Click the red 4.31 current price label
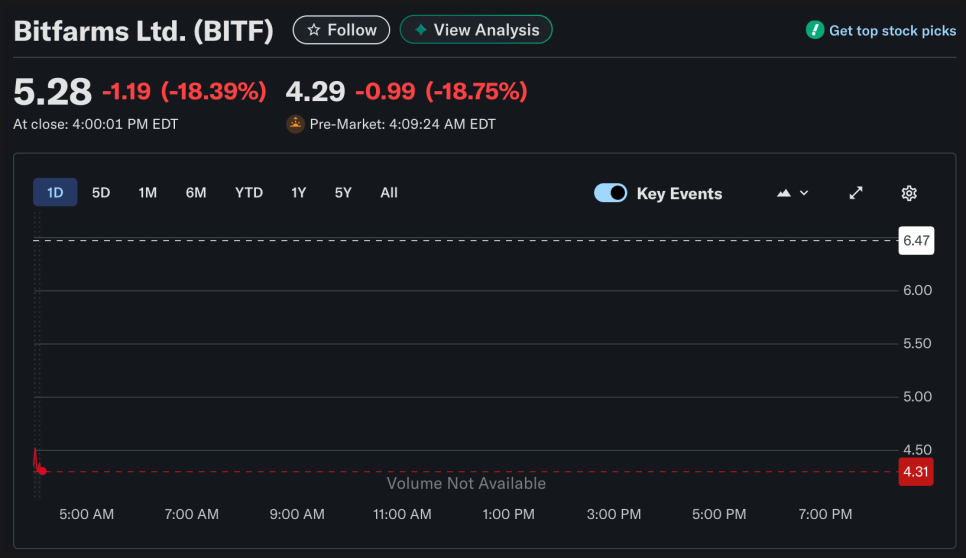The width and height of the screenshot is (966, 558). [x=916, y=472]
